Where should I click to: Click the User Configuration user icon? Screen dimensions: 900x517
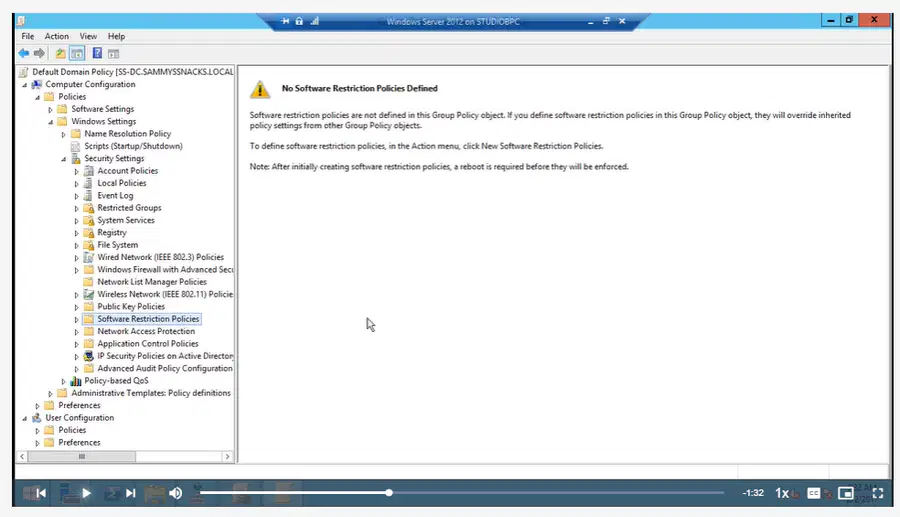37,418
